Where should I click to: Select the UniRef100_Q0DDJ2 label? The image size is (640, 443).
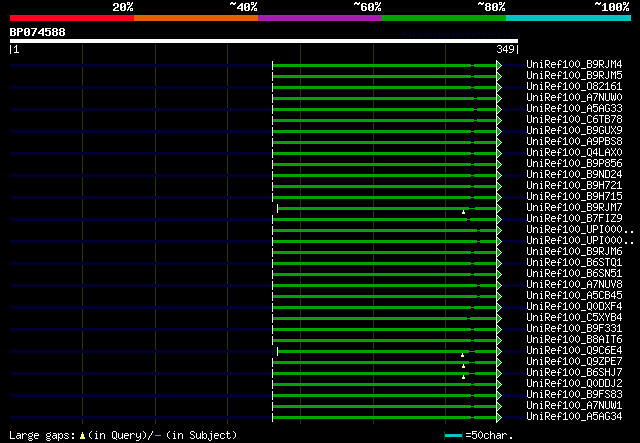coord(574,384)
